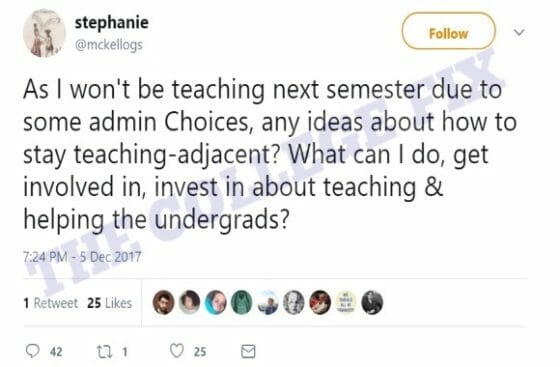The height and width of the screenshot is (367, 560).
Task: Open third liker avatar with teal background
Action: click(x=216, y=302)
